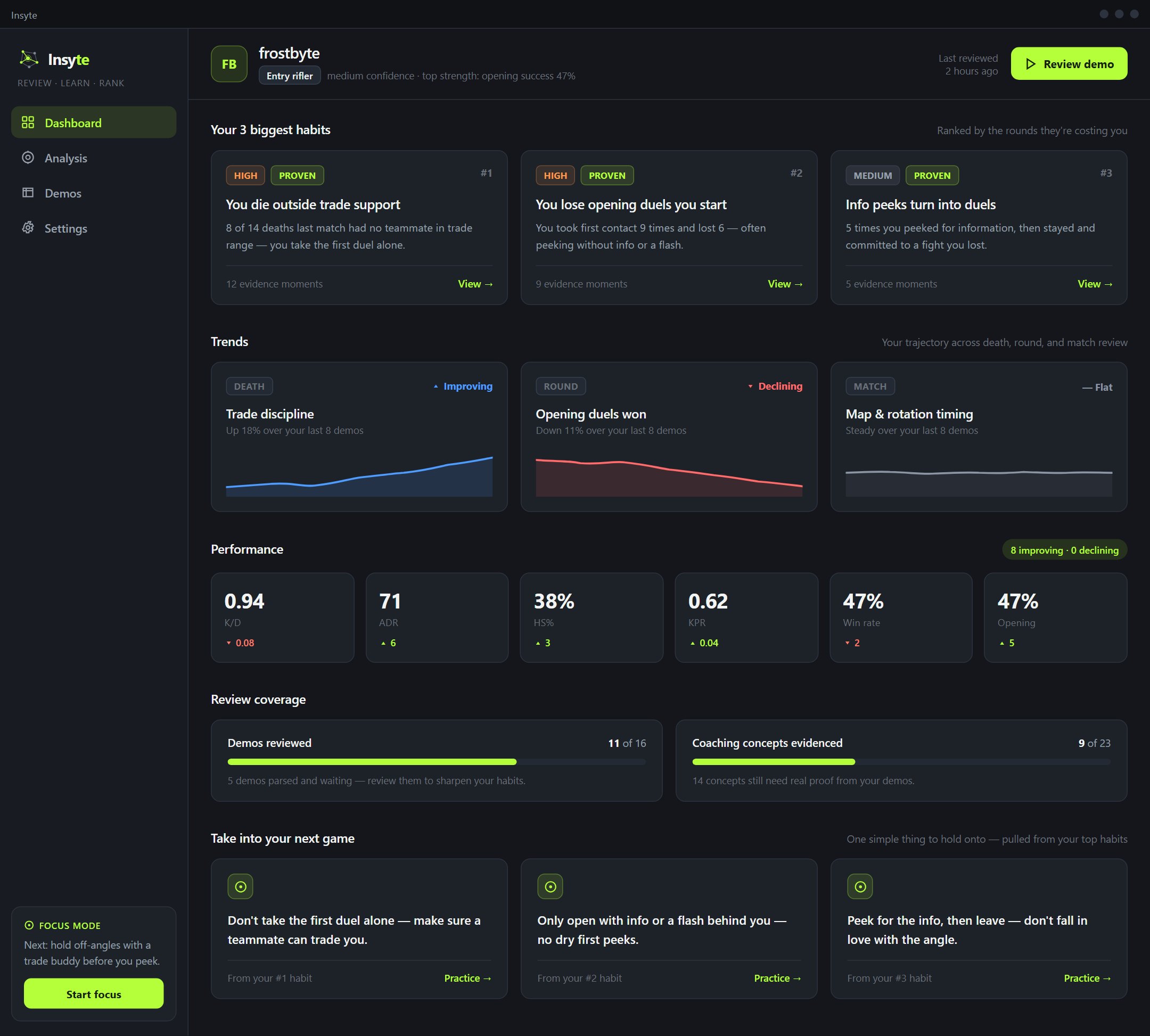Click 'Last reviewed 2 hours ago' text

tap(968, 64)
